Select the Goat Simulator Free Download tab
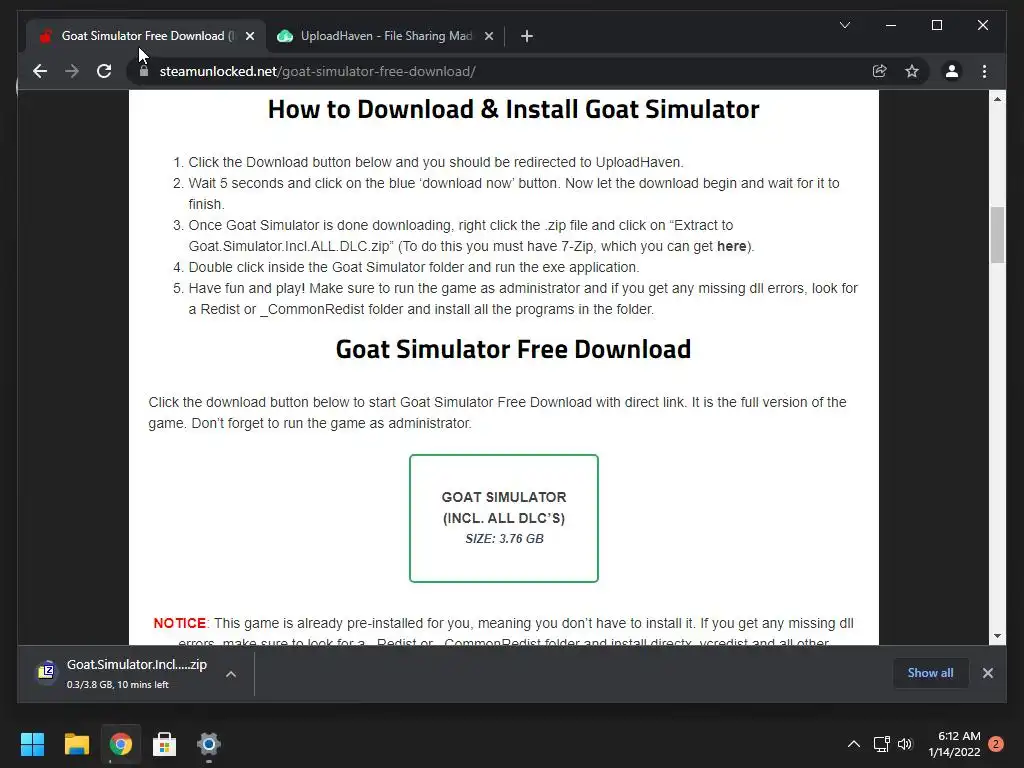This screenshot has width=1024, height=768. click(x=144, y=36)
